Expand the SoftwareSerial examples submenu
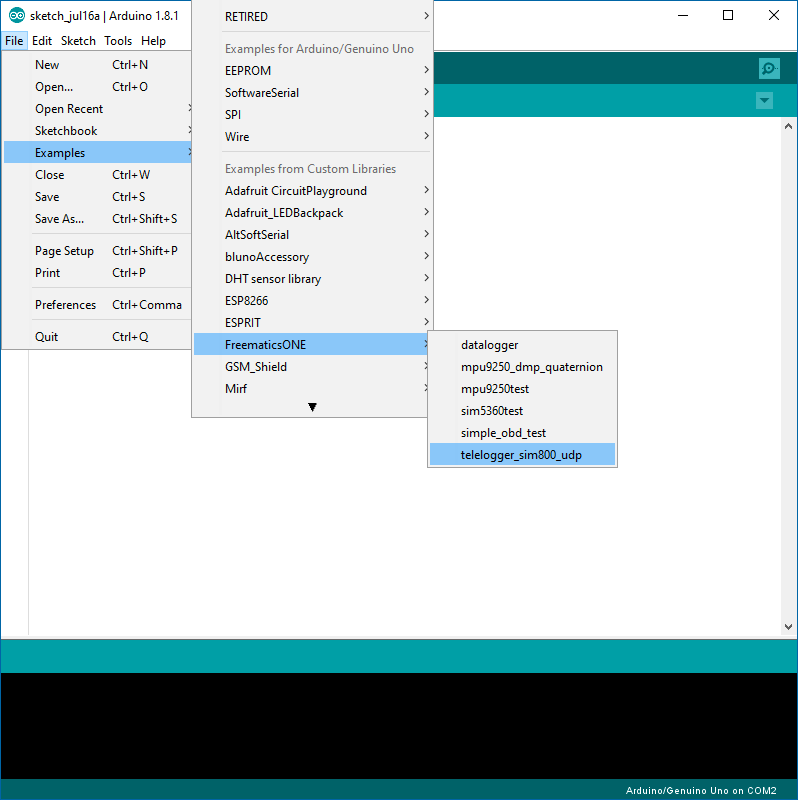This screenshot has width=798, height=800. [x=313, y=92]
